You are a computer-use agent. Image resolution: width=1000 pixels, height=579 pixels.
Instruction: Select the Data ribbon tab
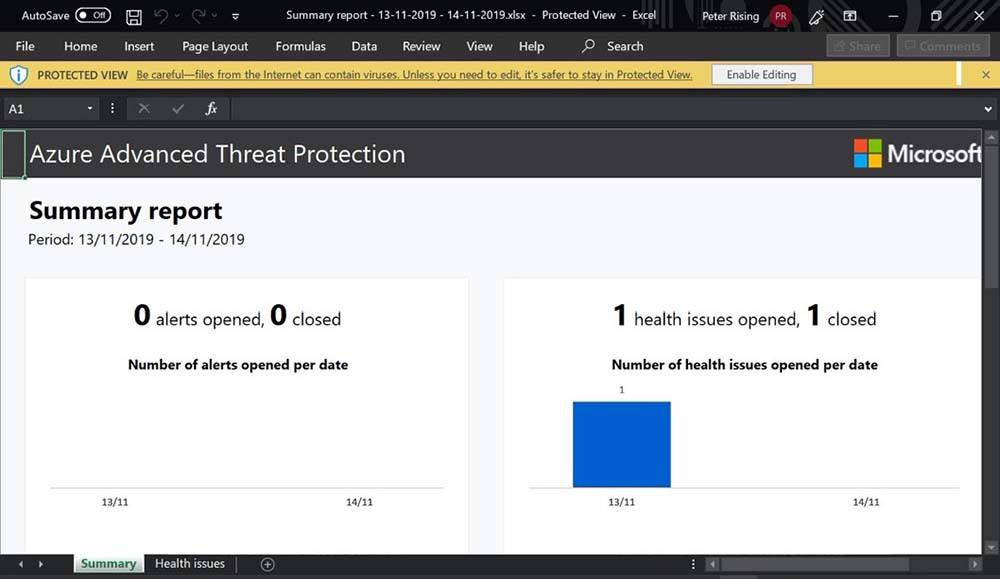364,46
